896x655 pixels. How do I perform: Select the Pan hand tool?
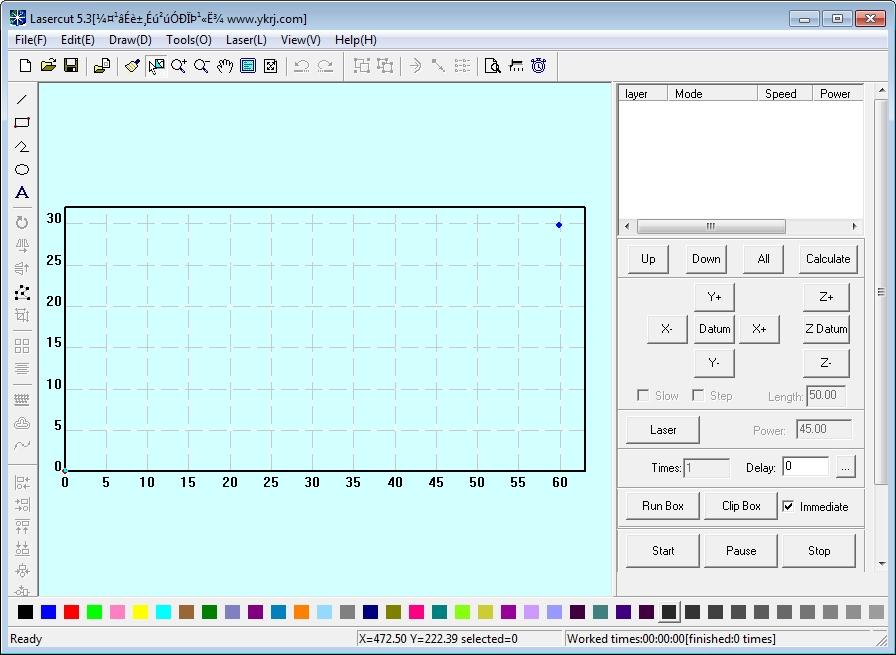pos(224,66)
